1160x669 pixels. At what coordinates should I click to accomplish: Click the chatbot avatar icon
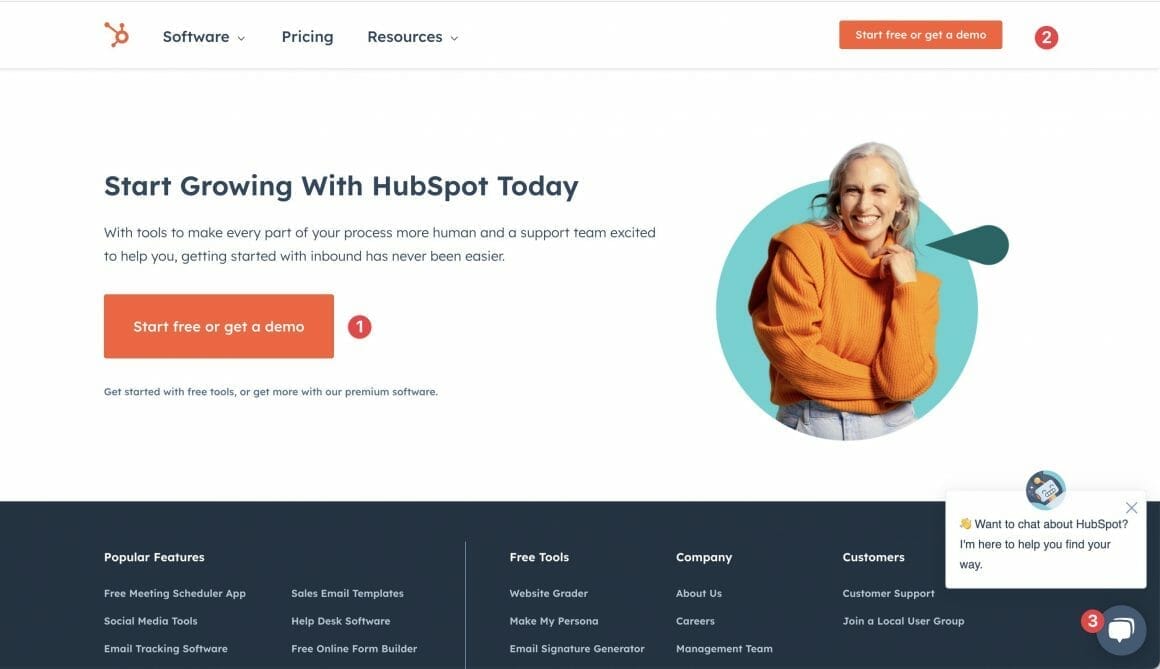pos(1045,489)
